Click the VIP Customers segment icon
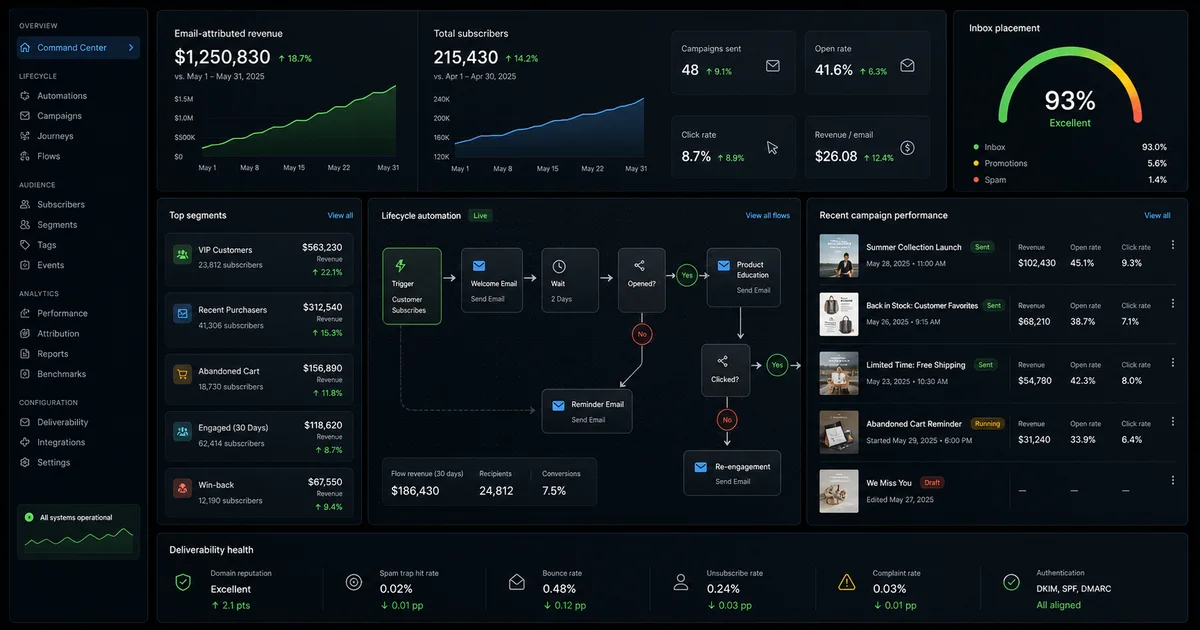This screenshot has height=630, width=1200. click(182, 255)
